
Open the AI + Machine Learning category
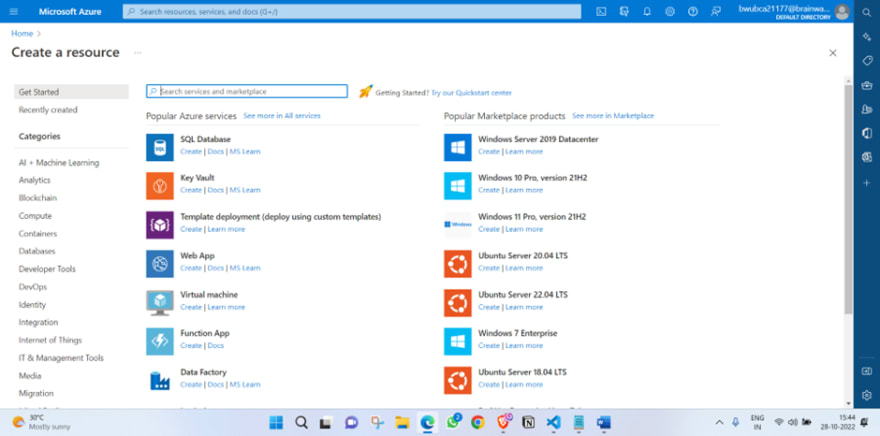point(59,163)
